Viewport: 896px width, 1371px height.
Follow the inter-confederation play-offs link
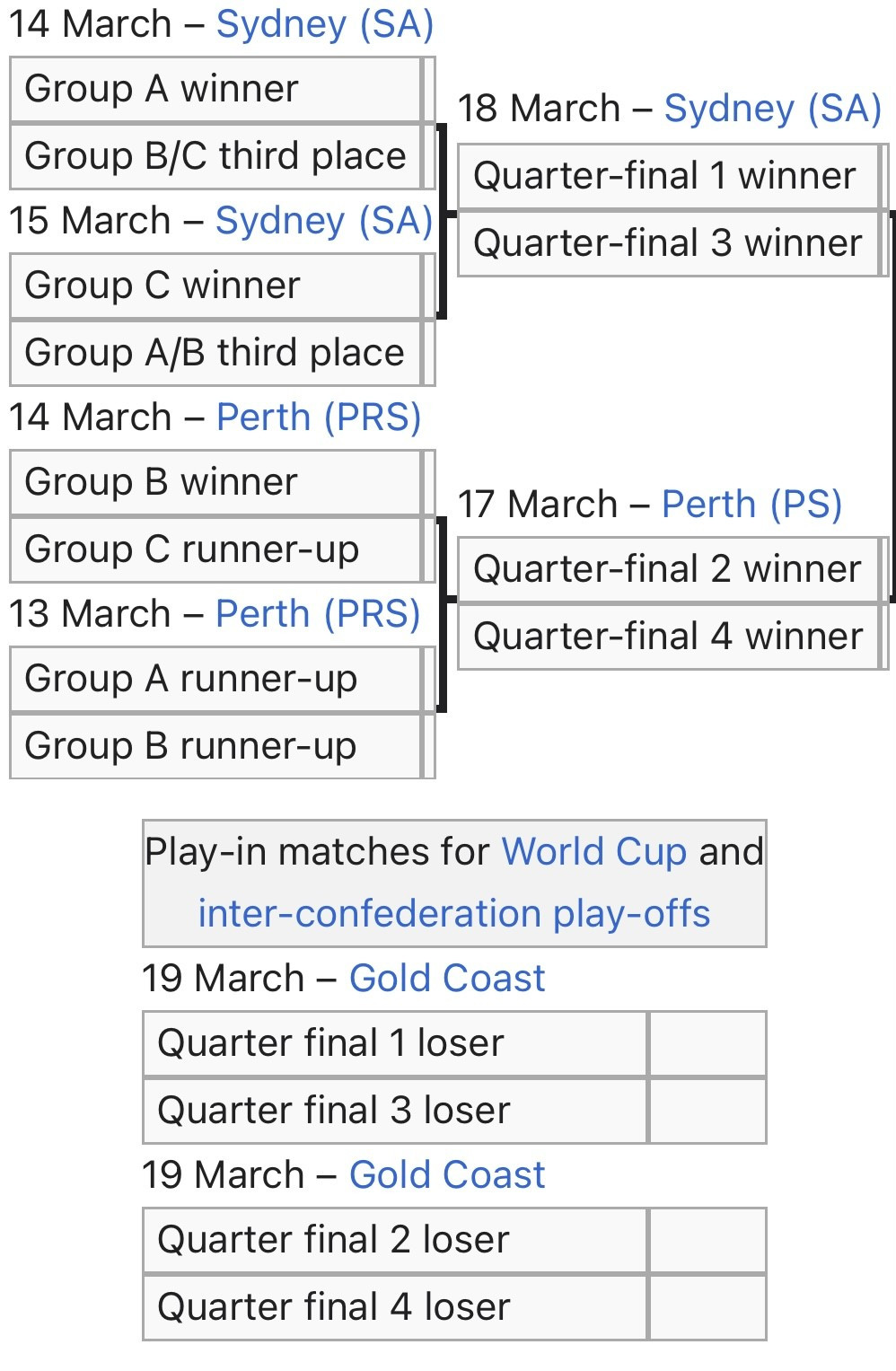(454, 914)
